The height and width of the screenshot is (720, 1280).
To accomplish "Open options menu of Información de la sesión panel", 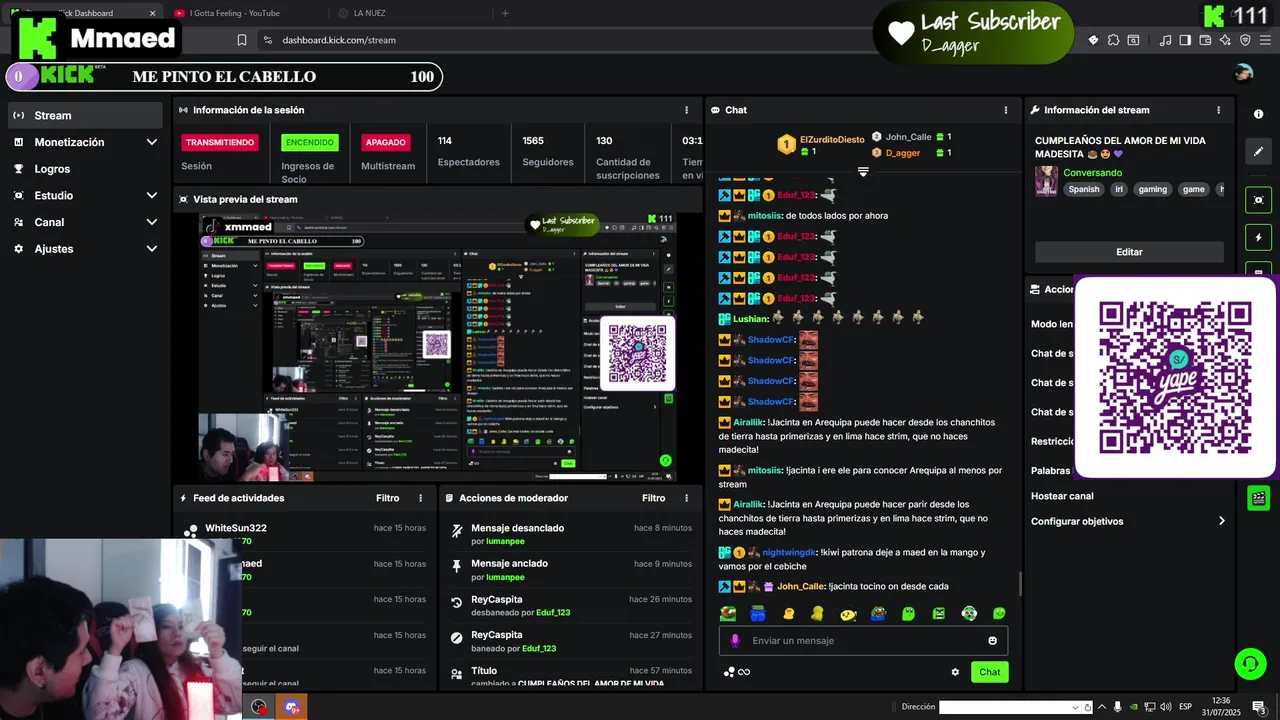I will point(686,110).
